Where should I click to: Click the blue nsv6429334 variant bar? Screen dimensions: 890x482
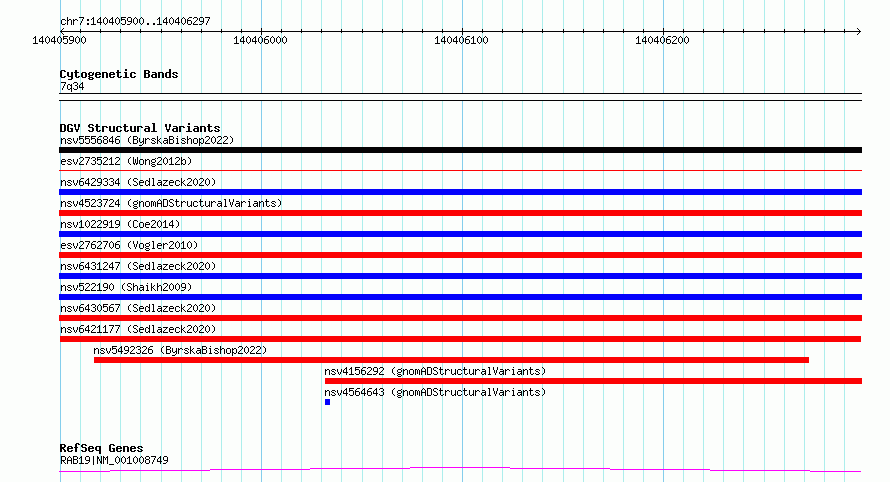pyautogui.click(x=460, y=192)
